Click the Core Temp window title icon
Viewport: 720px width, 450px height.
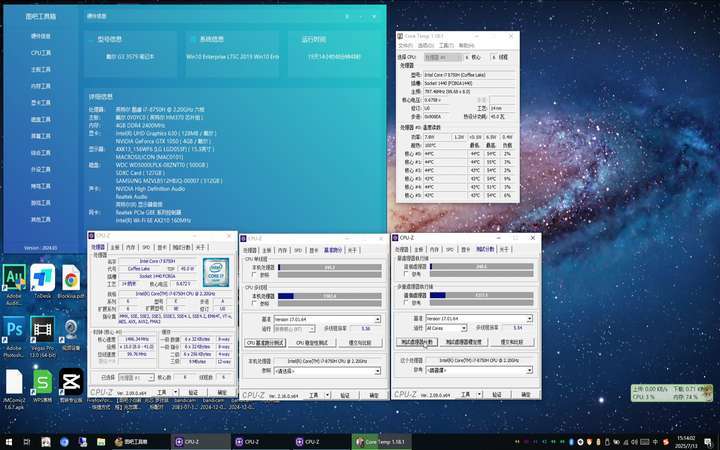click(x=400, y=36)
